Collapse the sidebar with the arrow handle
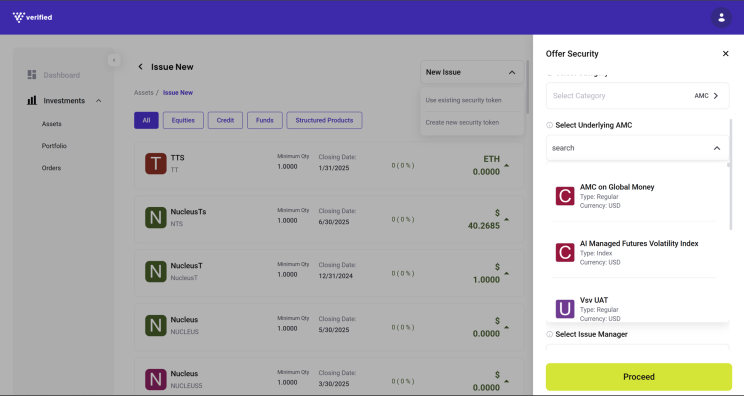Screen dimensions: 744x396 [x=114, y=60]
